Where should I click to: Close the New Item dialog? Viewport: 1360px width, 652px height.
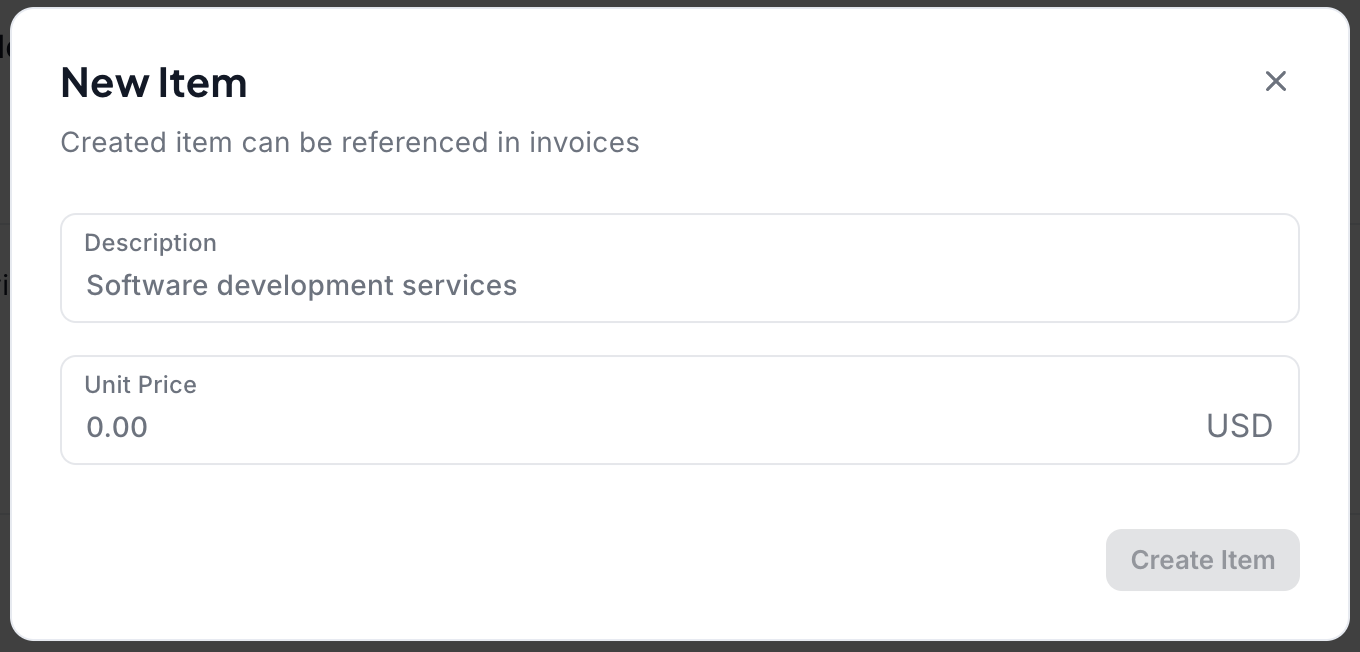[1275, 81]
